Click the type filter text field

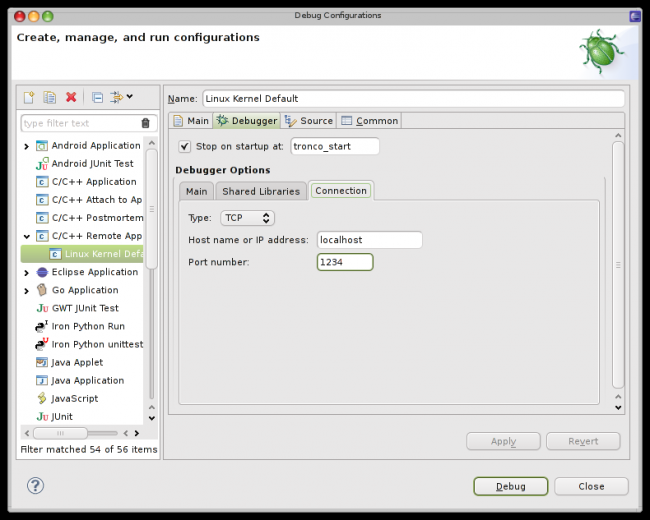[x=89, y=123]
